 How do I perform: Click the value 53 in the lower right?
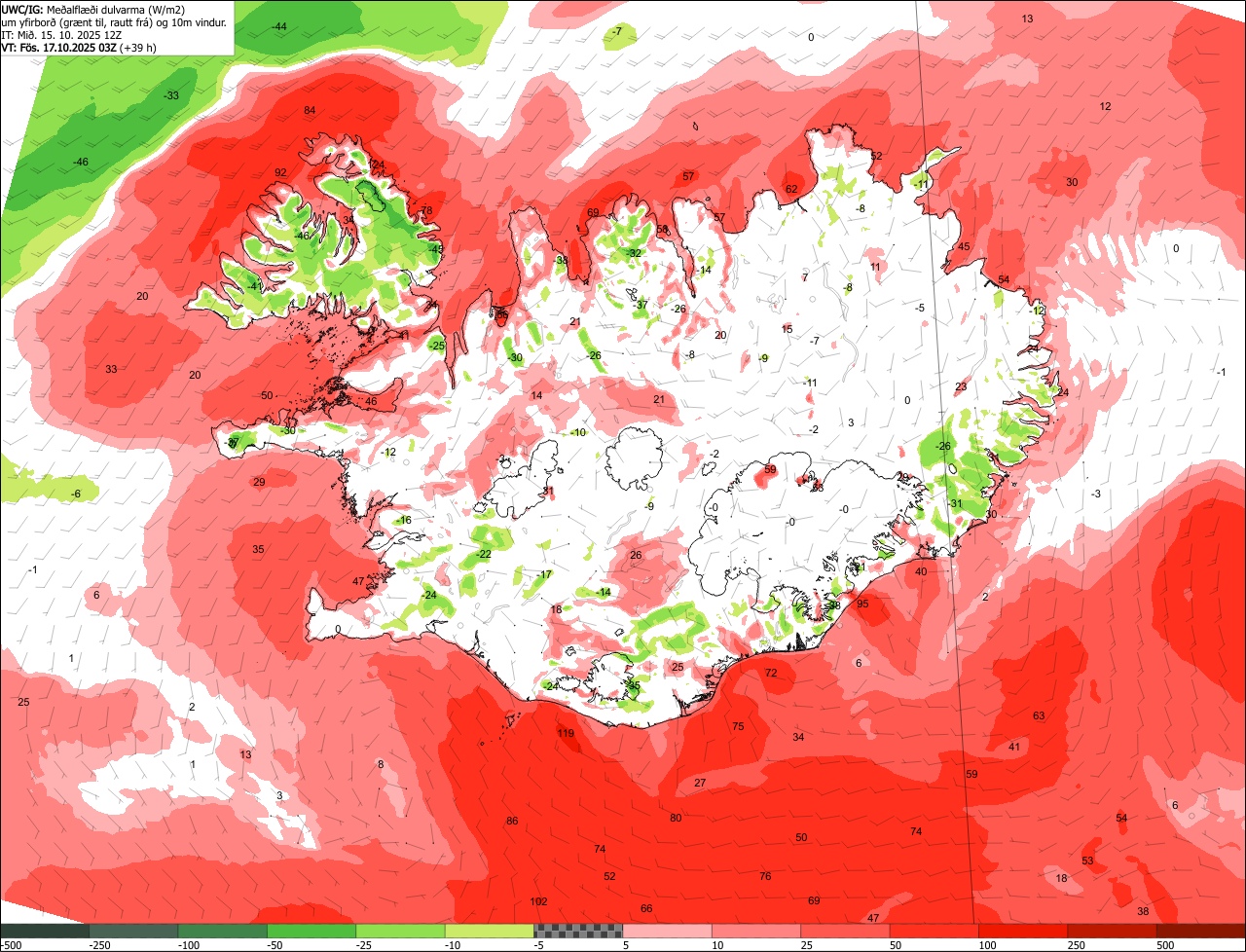coord(1087,860)
